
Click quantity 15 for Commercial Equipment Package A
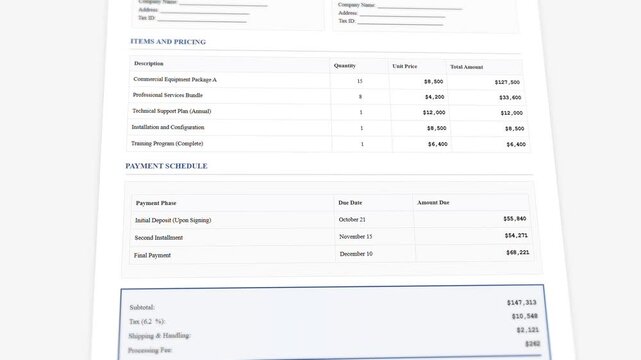click(x=360, y=81)
